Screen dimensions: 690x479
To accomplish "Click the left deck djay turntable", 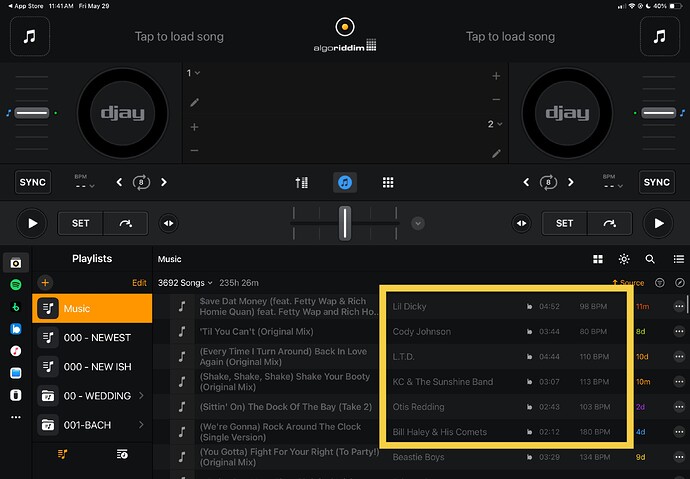I will [122, 113].
